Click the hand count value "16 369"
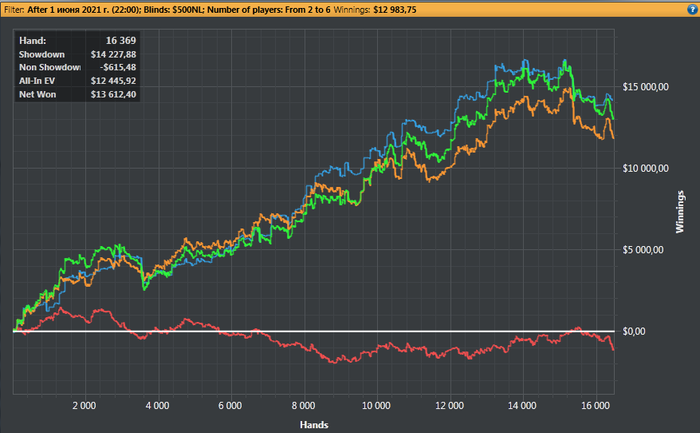This screenshot has width=700, height=433. 121,41
